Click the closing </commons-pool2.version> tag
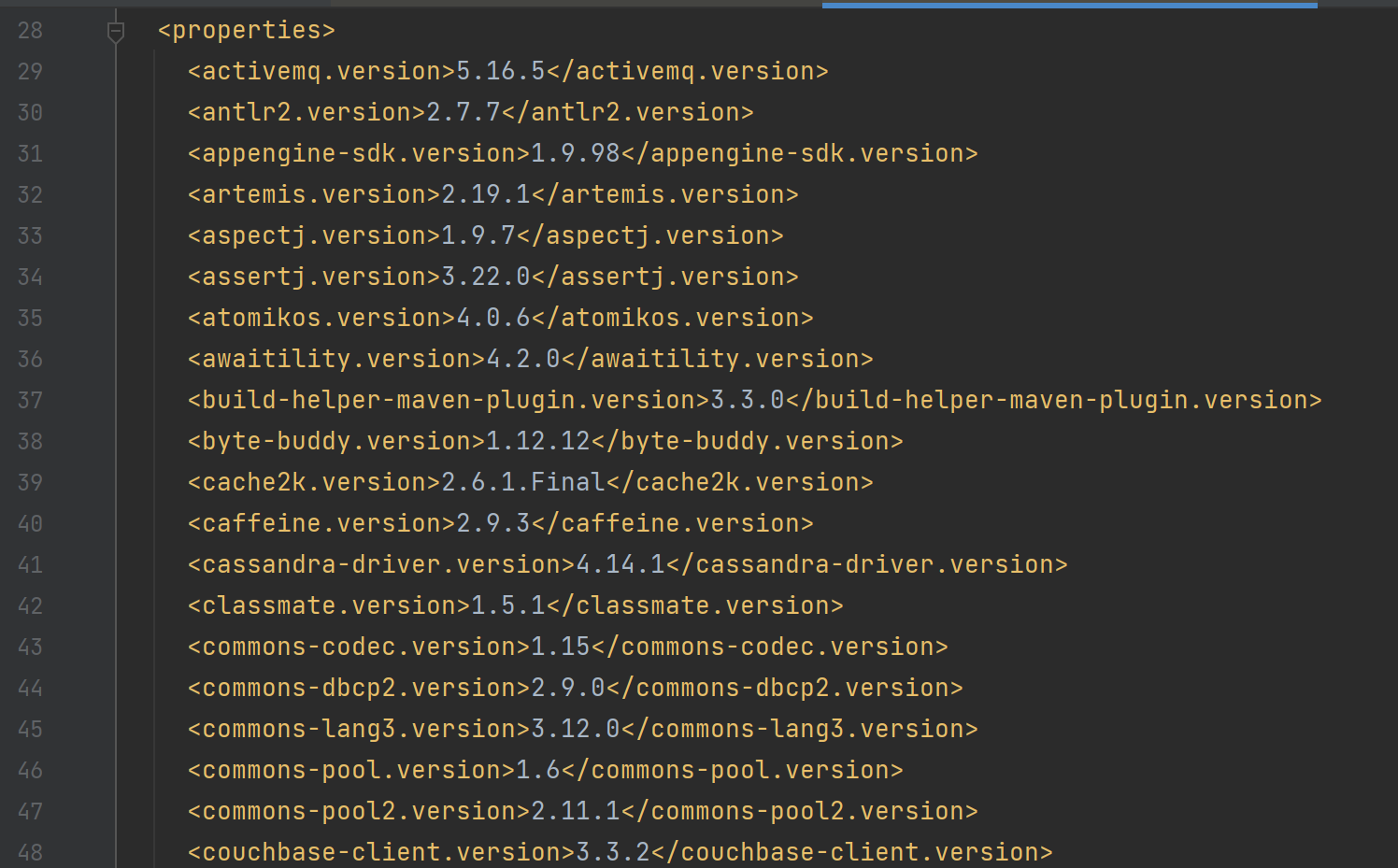This screenshot has width=1398, height=868. (x=800, y=811)
